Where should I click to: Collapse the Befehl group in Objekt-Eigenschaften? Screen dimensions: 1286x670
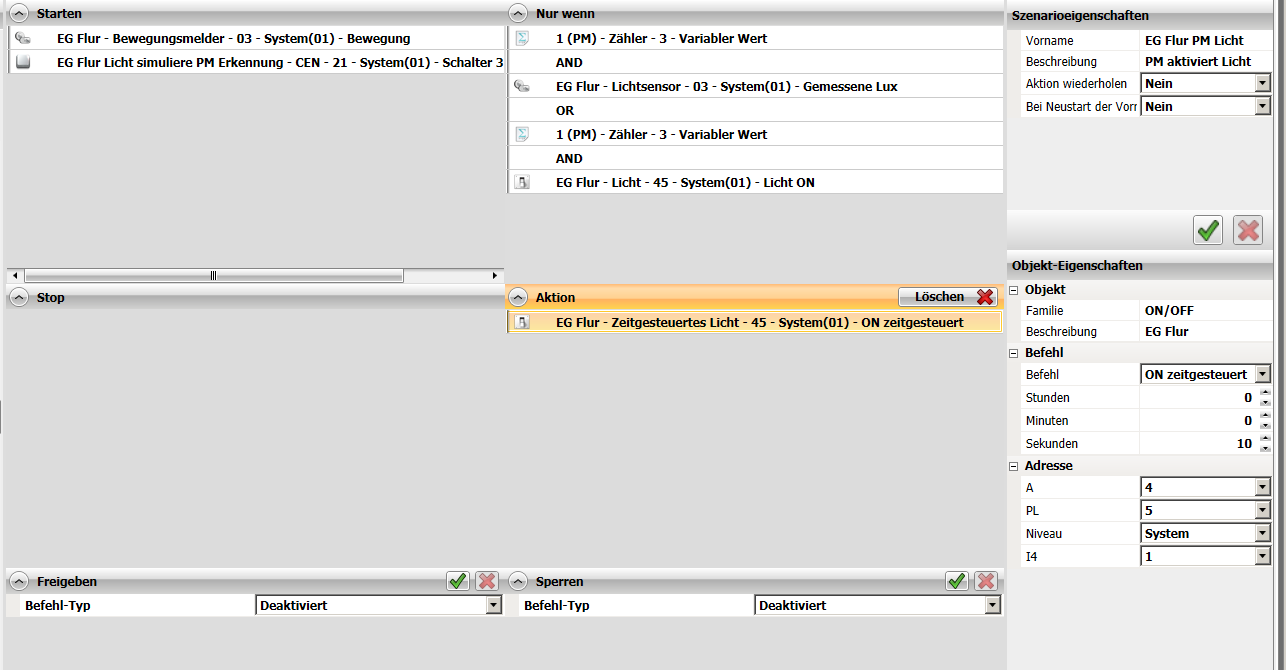click(1014, 352)
